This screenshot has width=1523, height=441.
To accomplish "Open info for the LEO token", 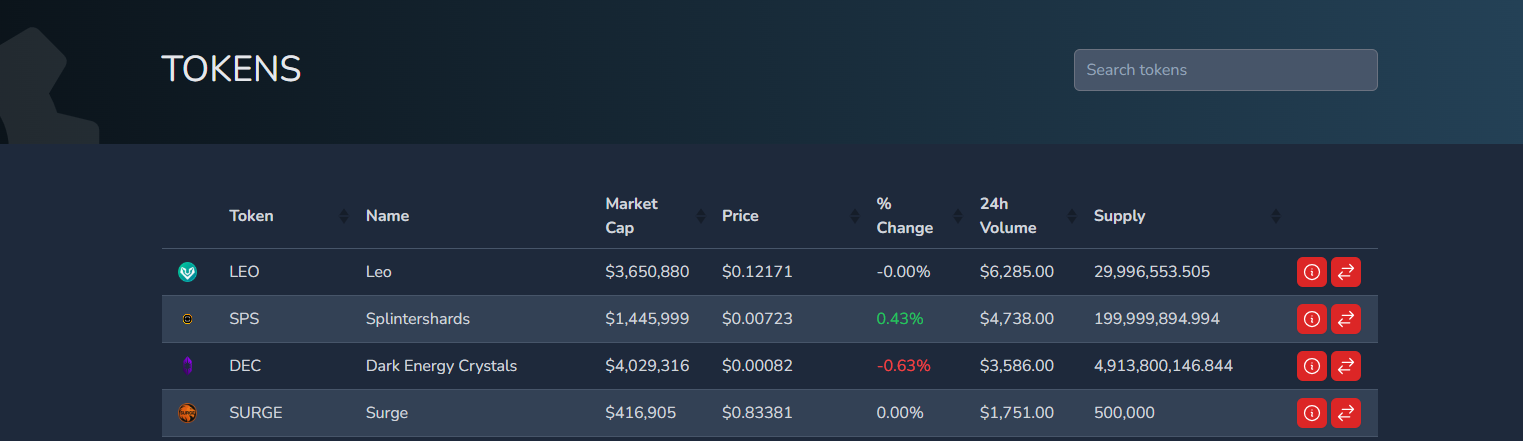I will [x=1312, y=272].
